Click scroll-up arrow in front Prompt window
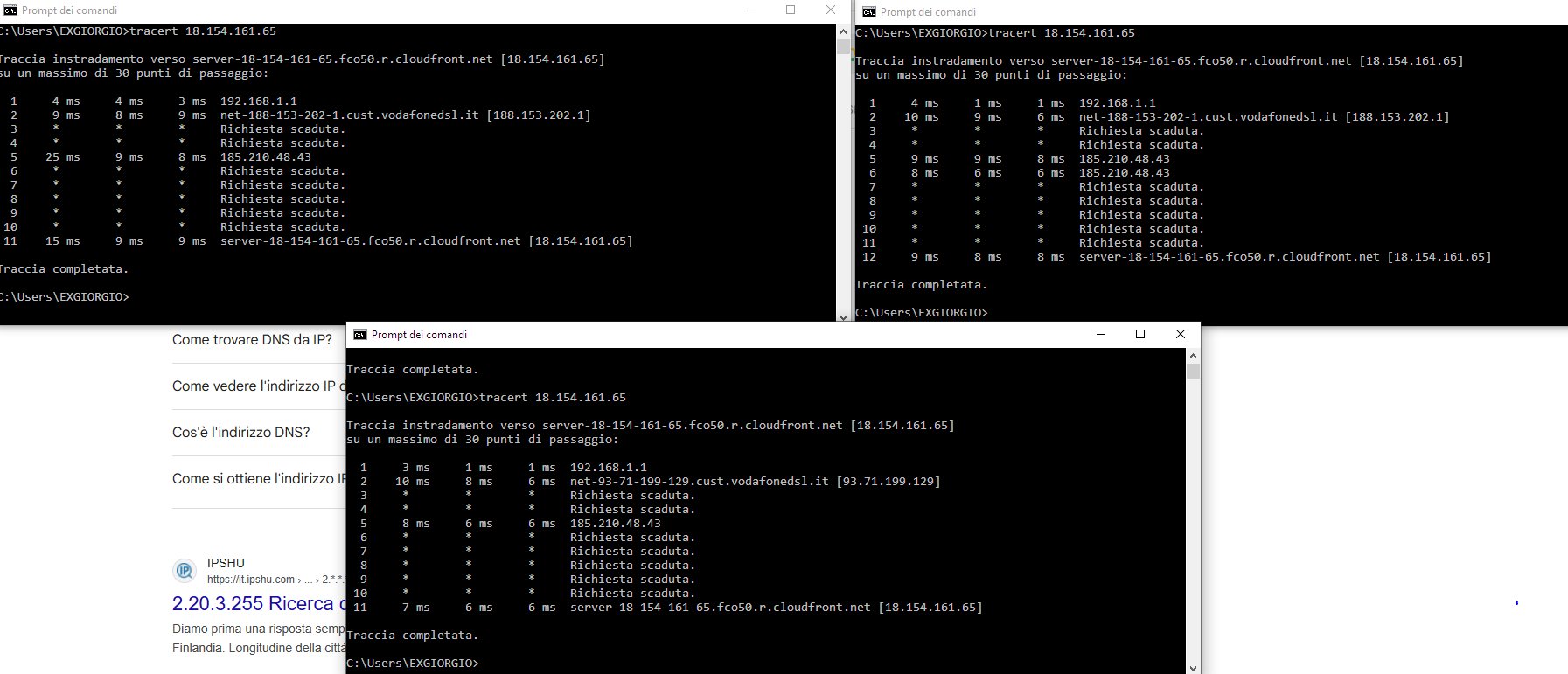This screenshot has height=674, width=1568. click(1193, 356)
